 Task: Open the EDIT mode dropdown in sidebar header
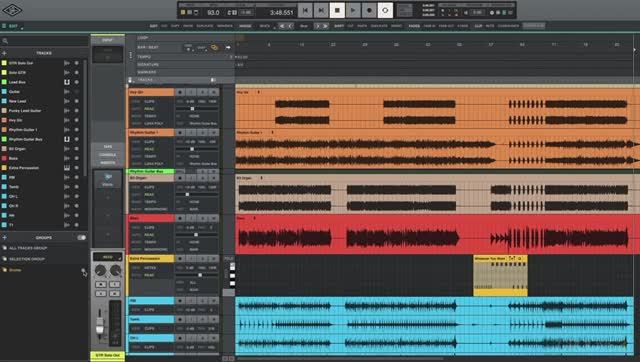click(16, 26)
